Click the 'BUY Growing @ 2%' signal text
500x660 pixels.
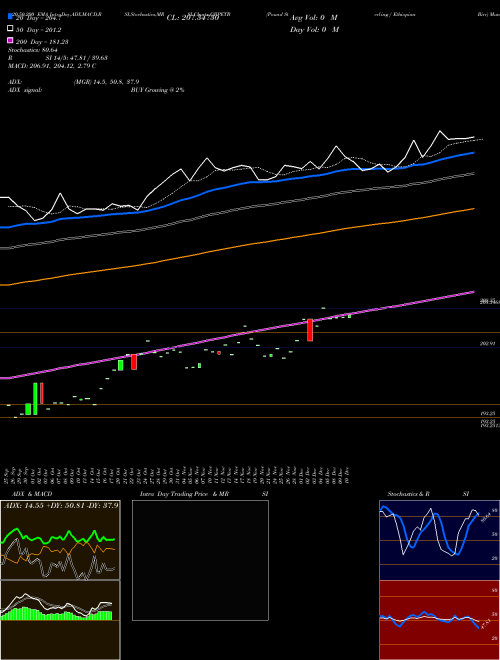click(157, 90)
